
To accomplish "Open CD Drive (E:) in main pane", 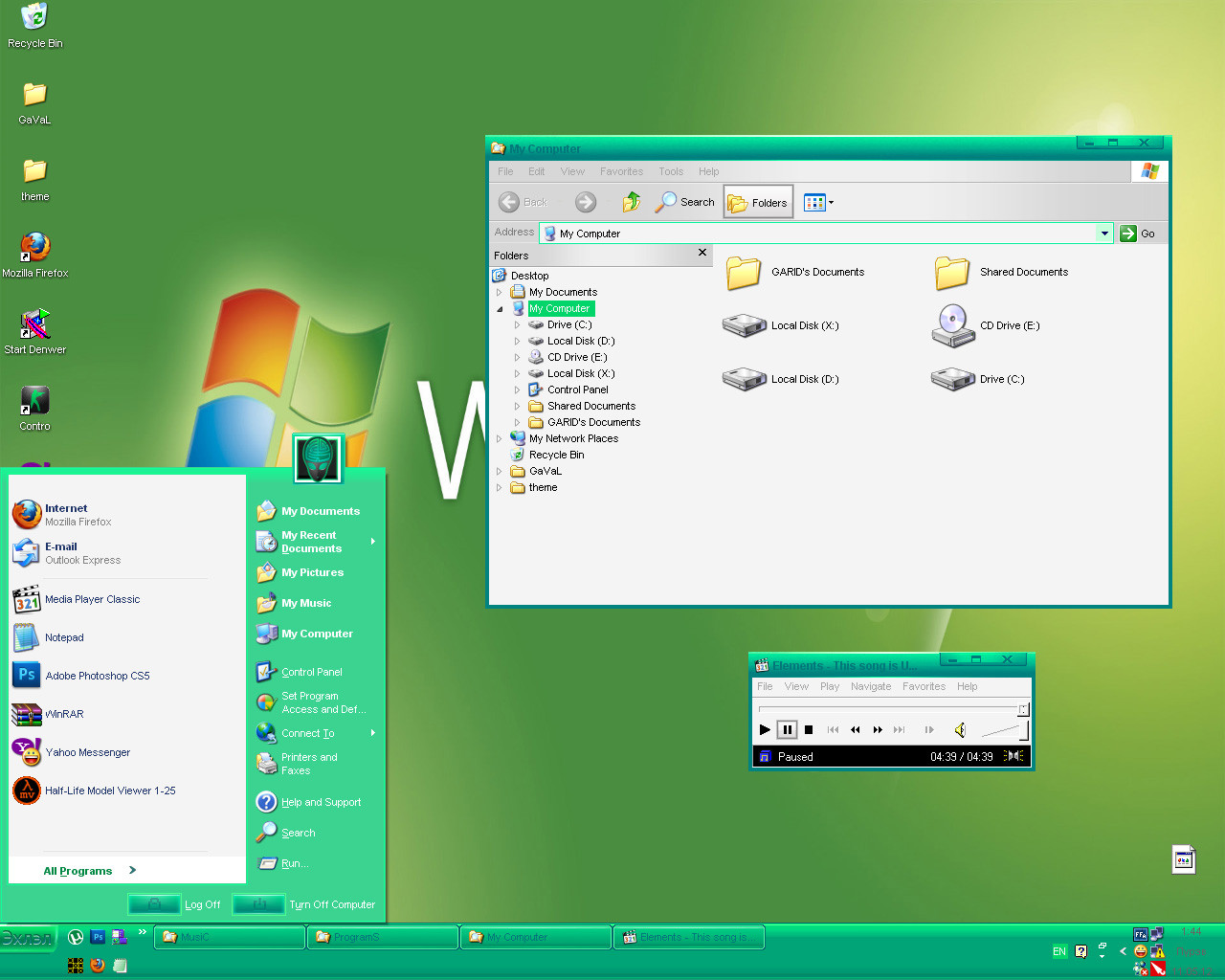I will [x=986, y=325].
